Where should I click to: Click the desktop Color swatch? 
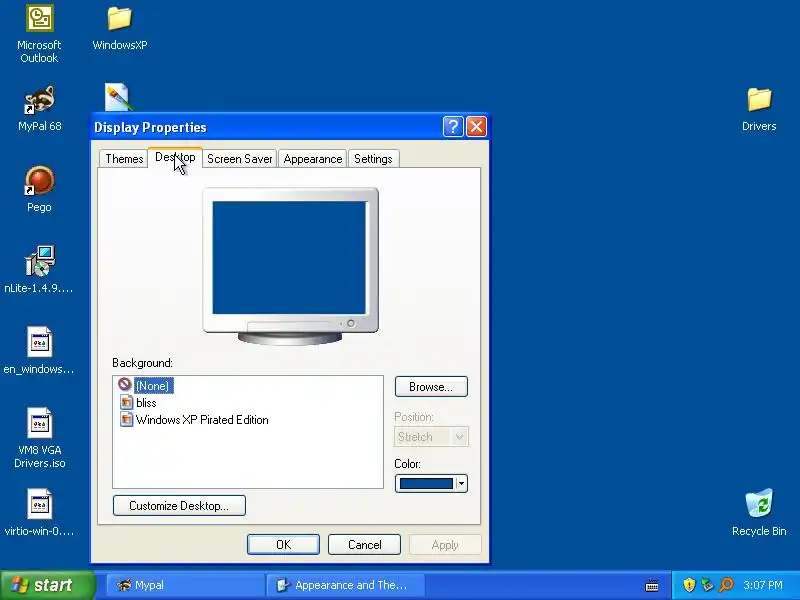click(426, 483)
